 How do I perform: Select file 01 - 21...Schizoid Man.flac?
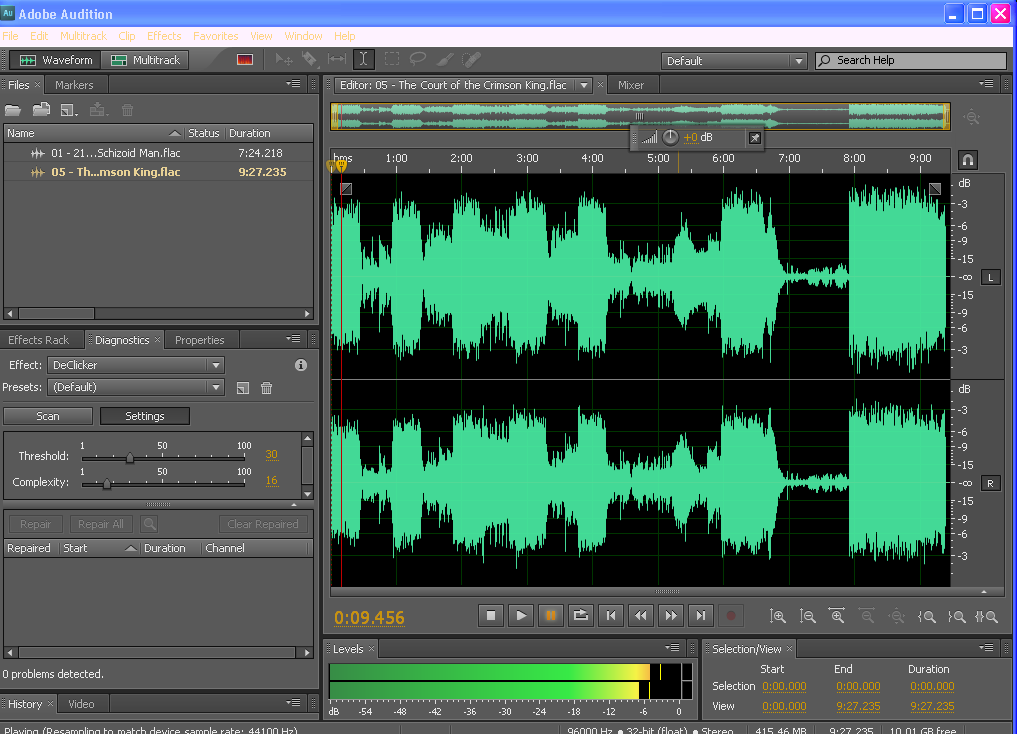[158, 153]
